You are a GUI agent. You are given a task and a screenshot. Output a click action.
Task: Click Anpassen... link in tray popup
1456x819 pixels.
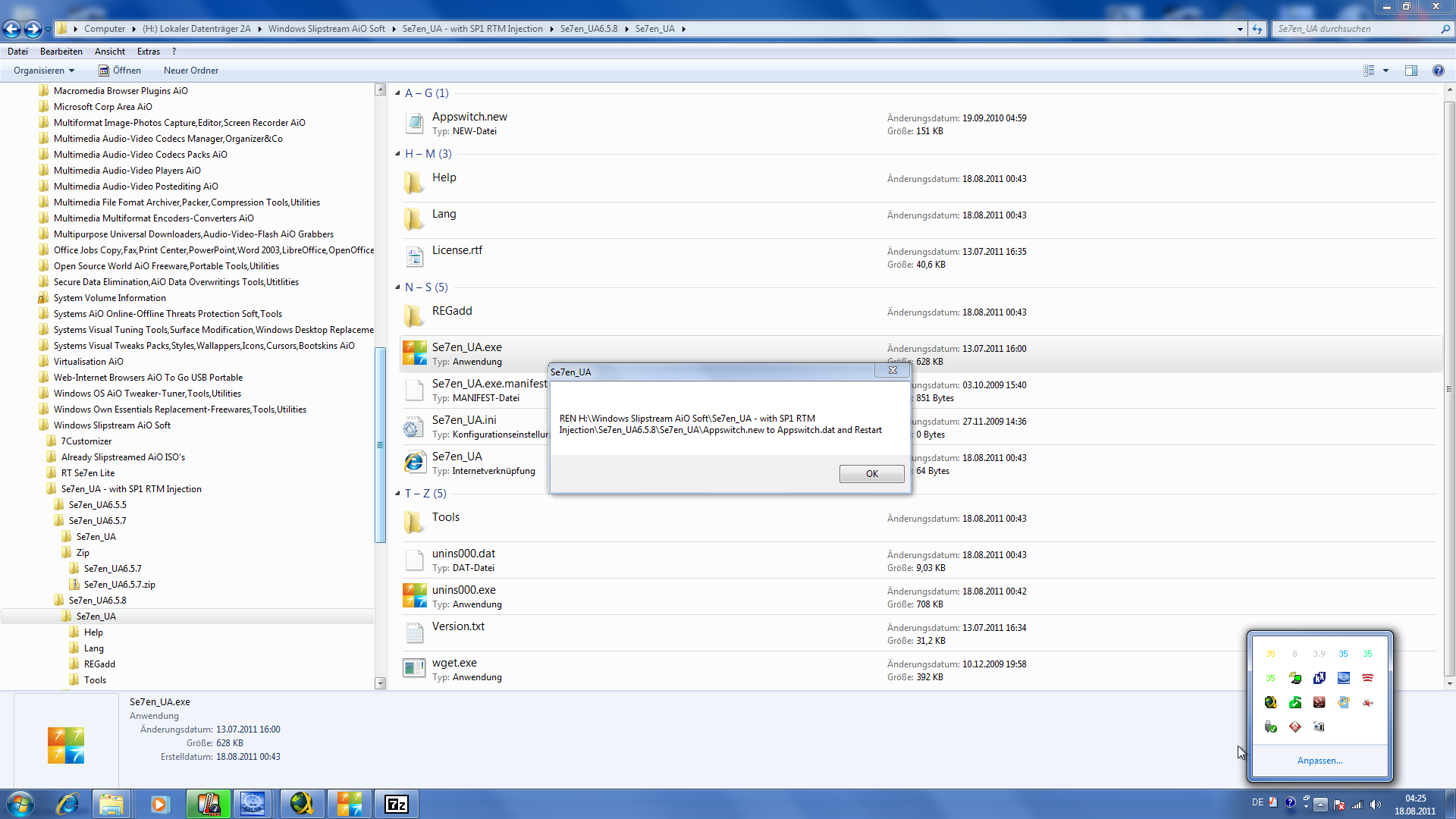(x=1319, y=761)
